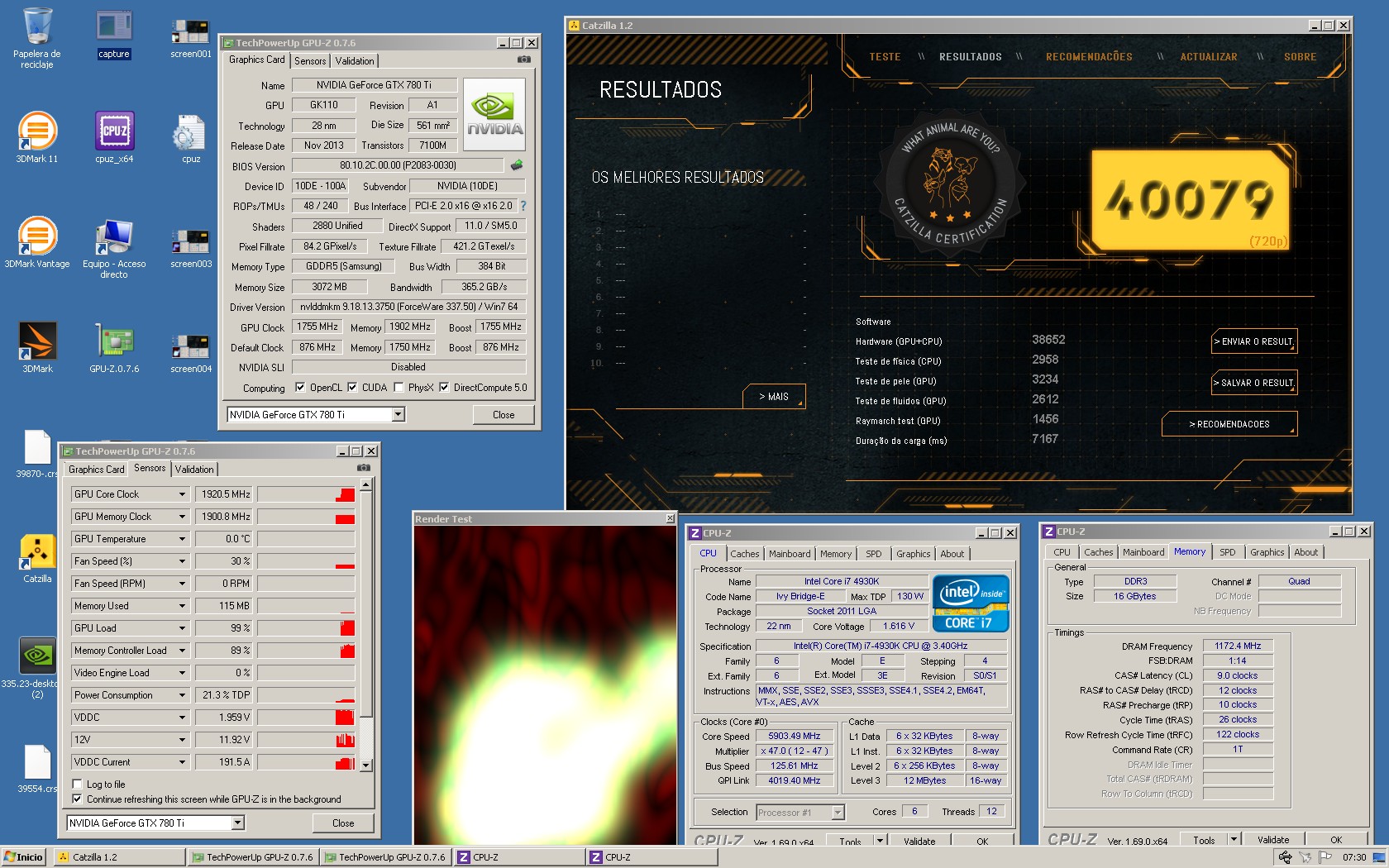Open GPU selector dropdown in GPU-Z Graphics Card window
The image size is (1389, 868).
(399, 414)
